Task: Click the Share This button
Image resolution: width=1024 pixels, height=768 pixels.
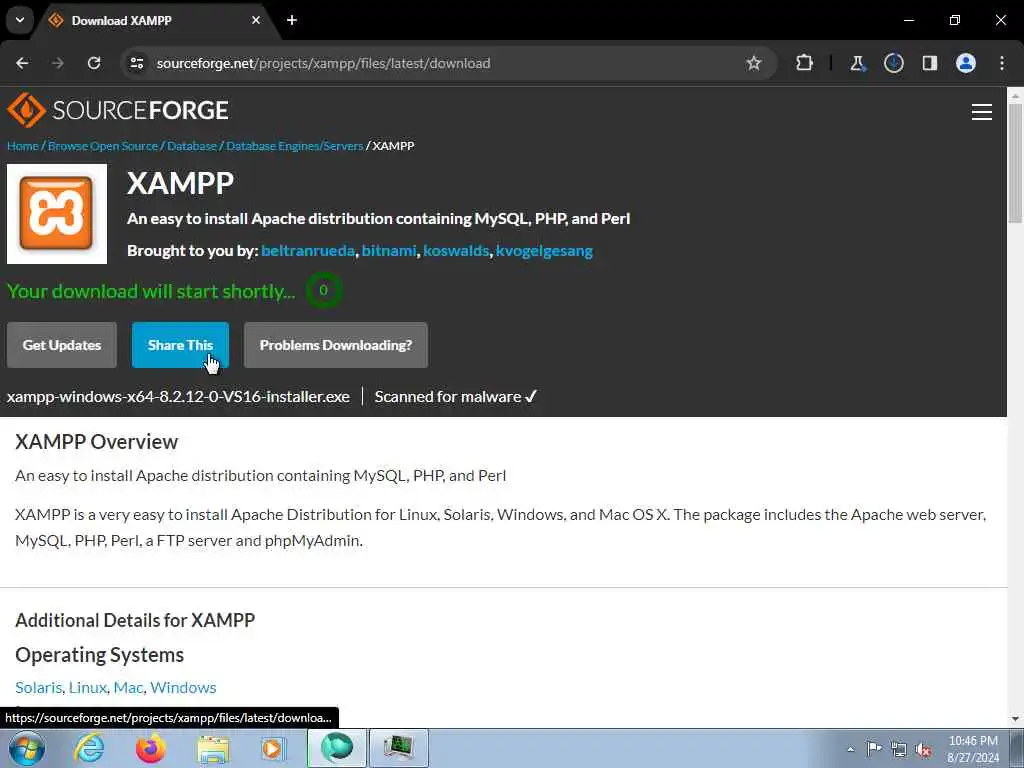Action: 180,345
